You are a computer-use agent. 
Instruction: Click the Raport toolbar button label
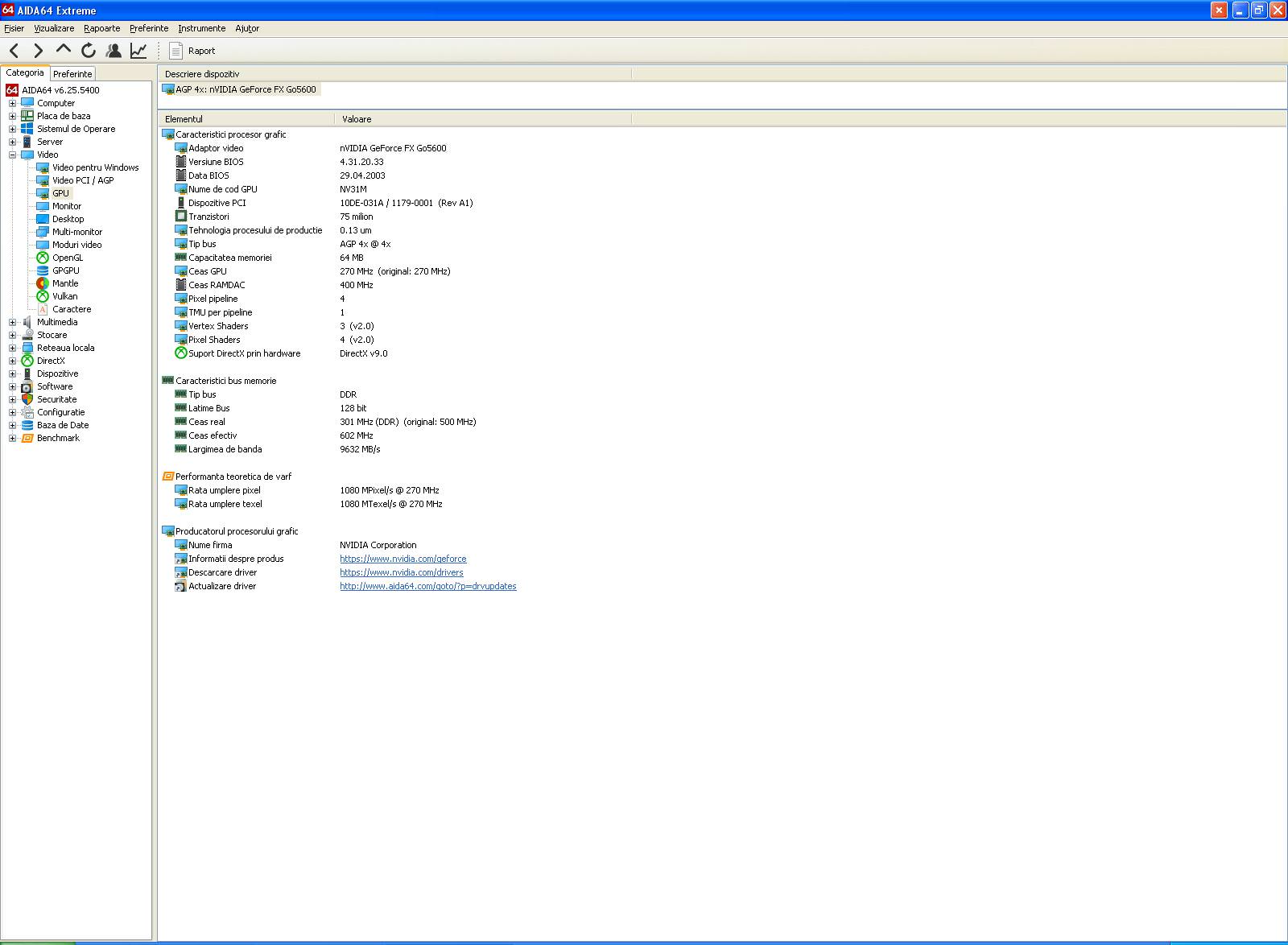pyautogui.click(x=201, y=51)
